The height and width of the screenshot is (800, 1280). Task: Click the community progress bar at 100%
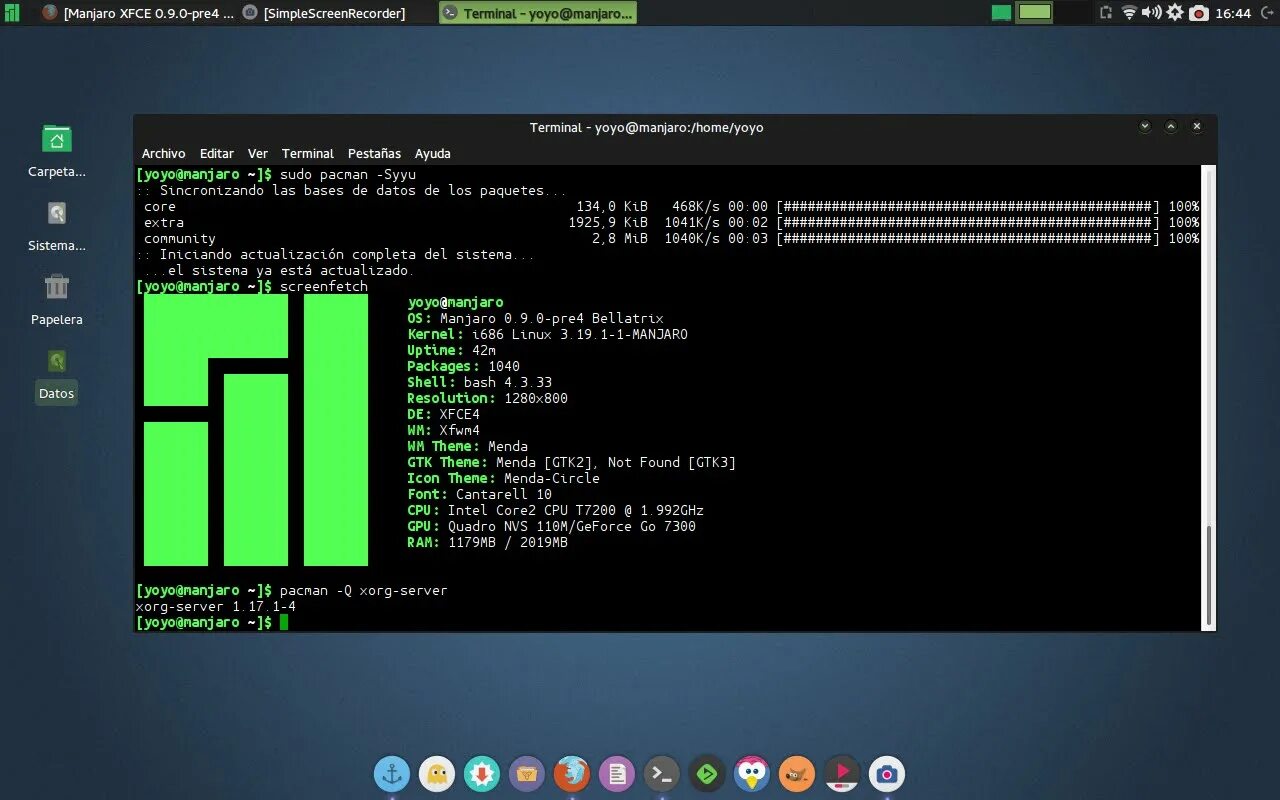tap(968, 238)
